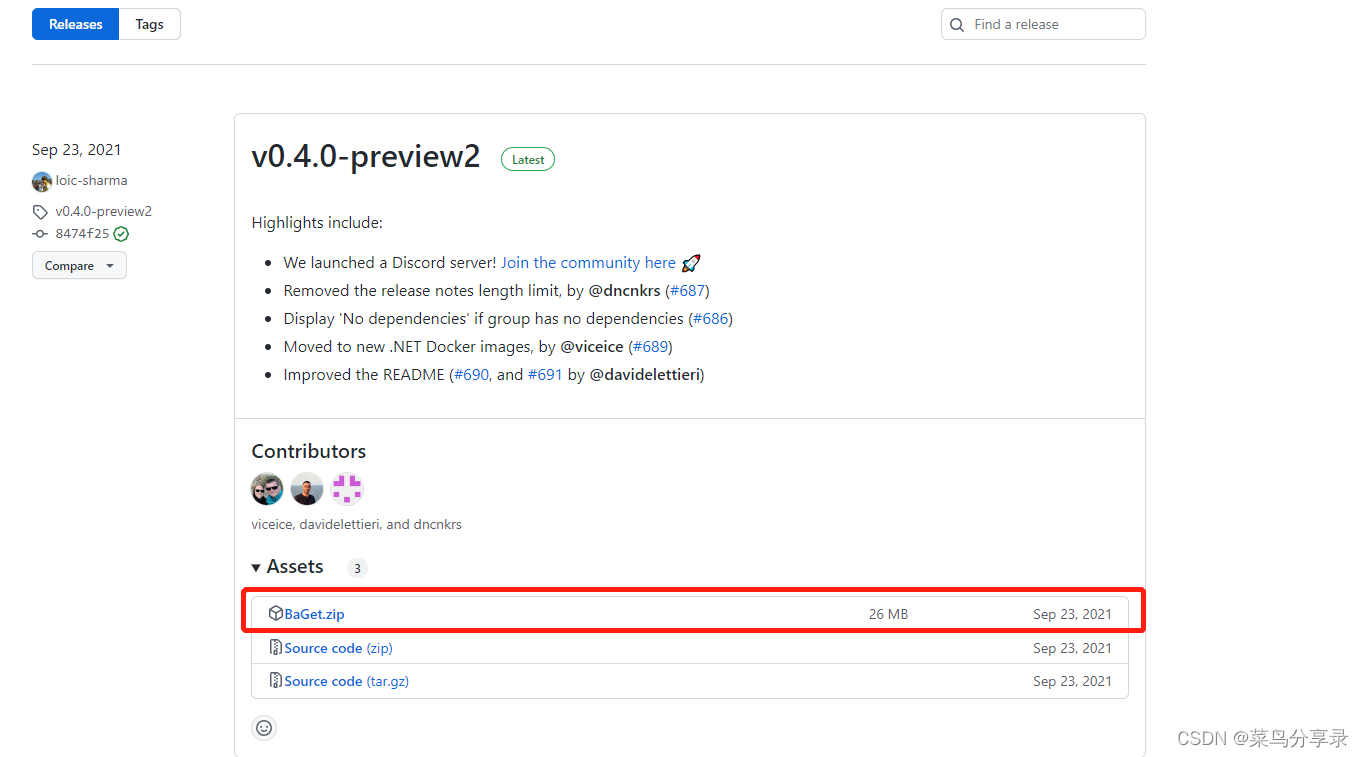Open pull request #687

click(x=687, y=291)
